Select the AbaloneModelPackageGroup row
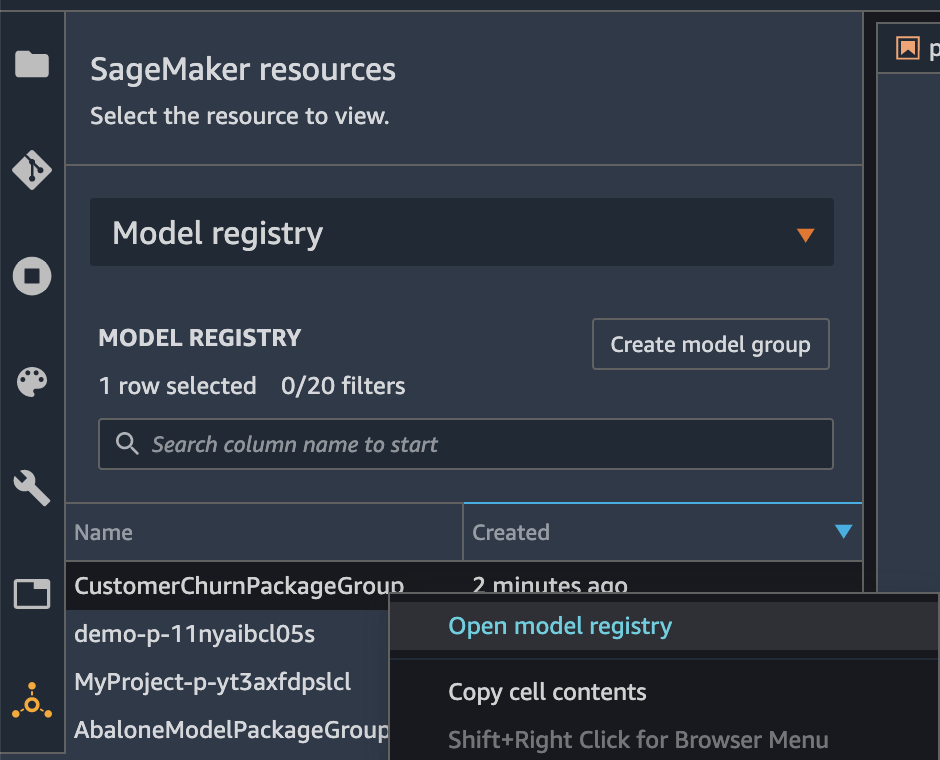The image size is (940, 760). pos(228,729)
